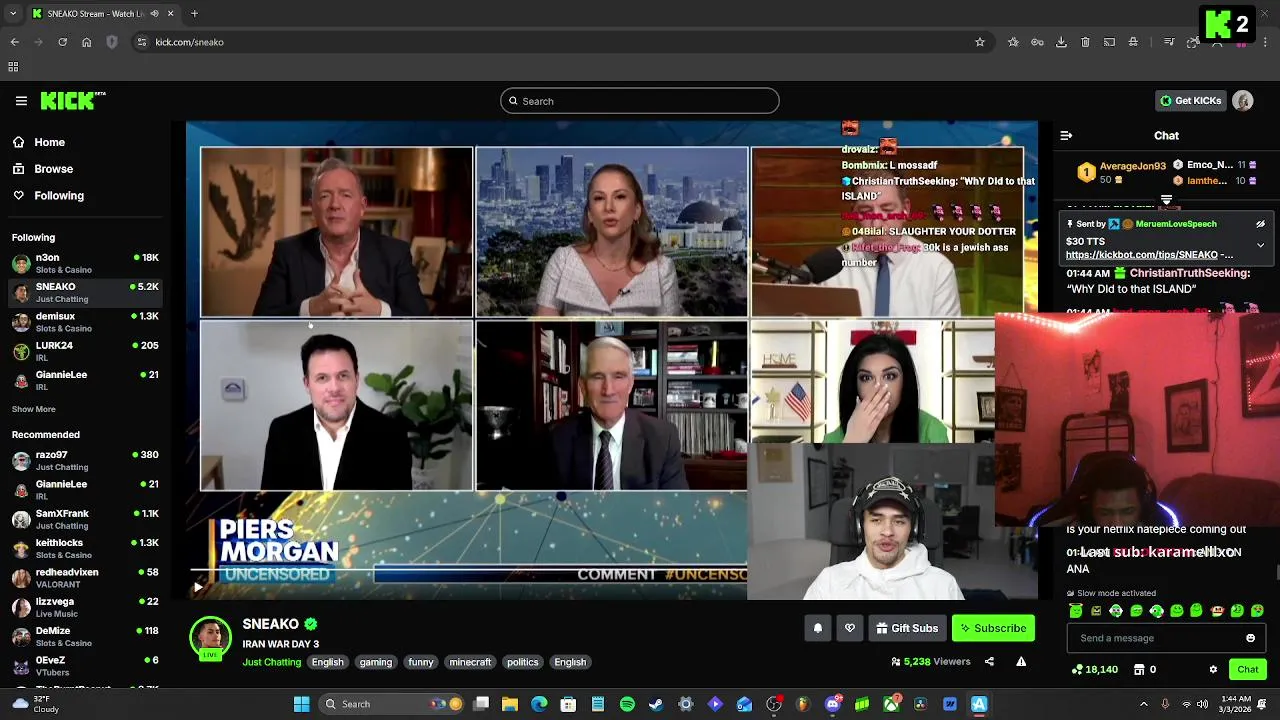Open LURK24 channel in sidebar

point(85,351)
